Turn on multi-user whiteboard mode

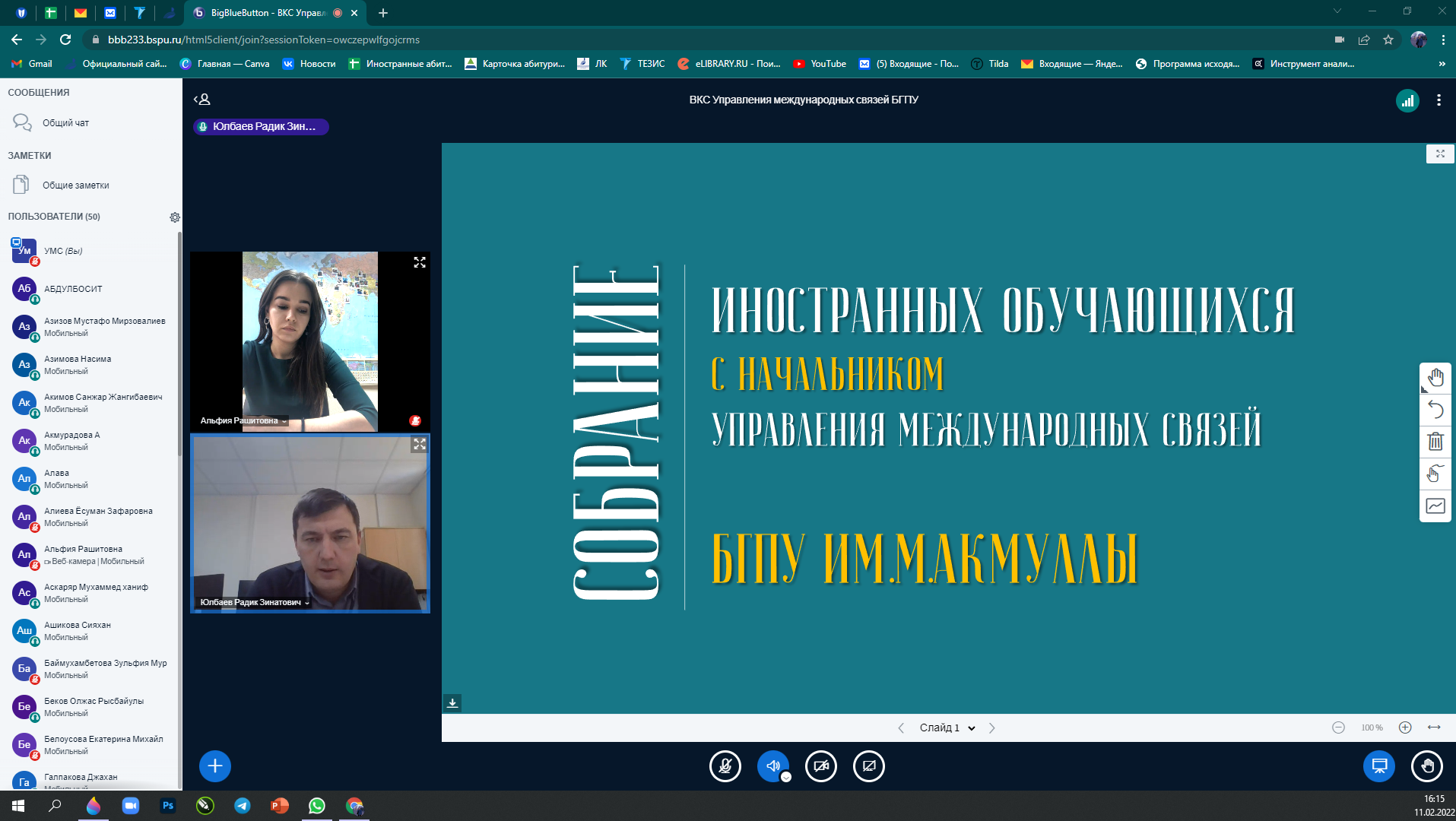click(x=1435, y=474)
